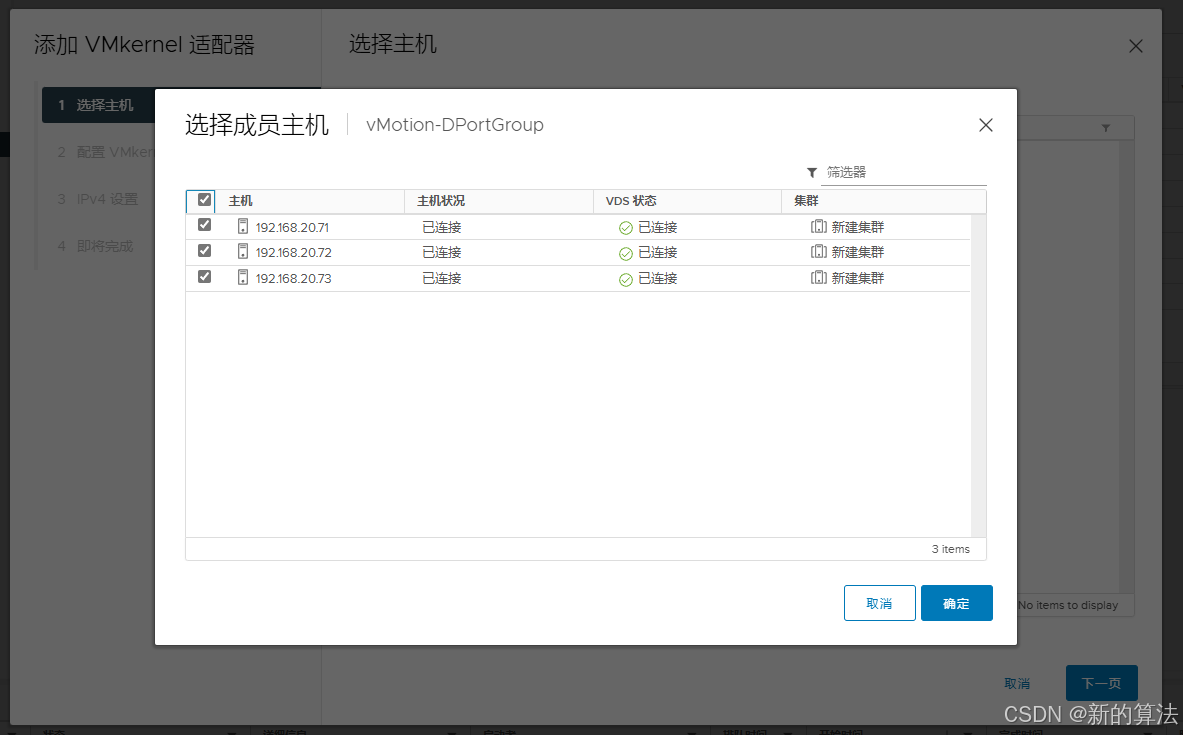
Task: Click cluster icon in 192.168.20.73 row
Action: click(x=819, y=277)
